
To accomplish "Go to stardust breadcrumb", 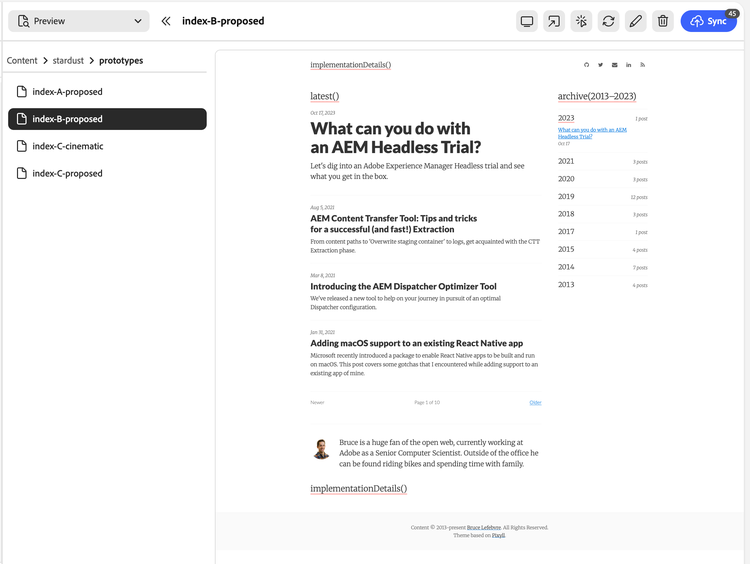I will 68,60.
